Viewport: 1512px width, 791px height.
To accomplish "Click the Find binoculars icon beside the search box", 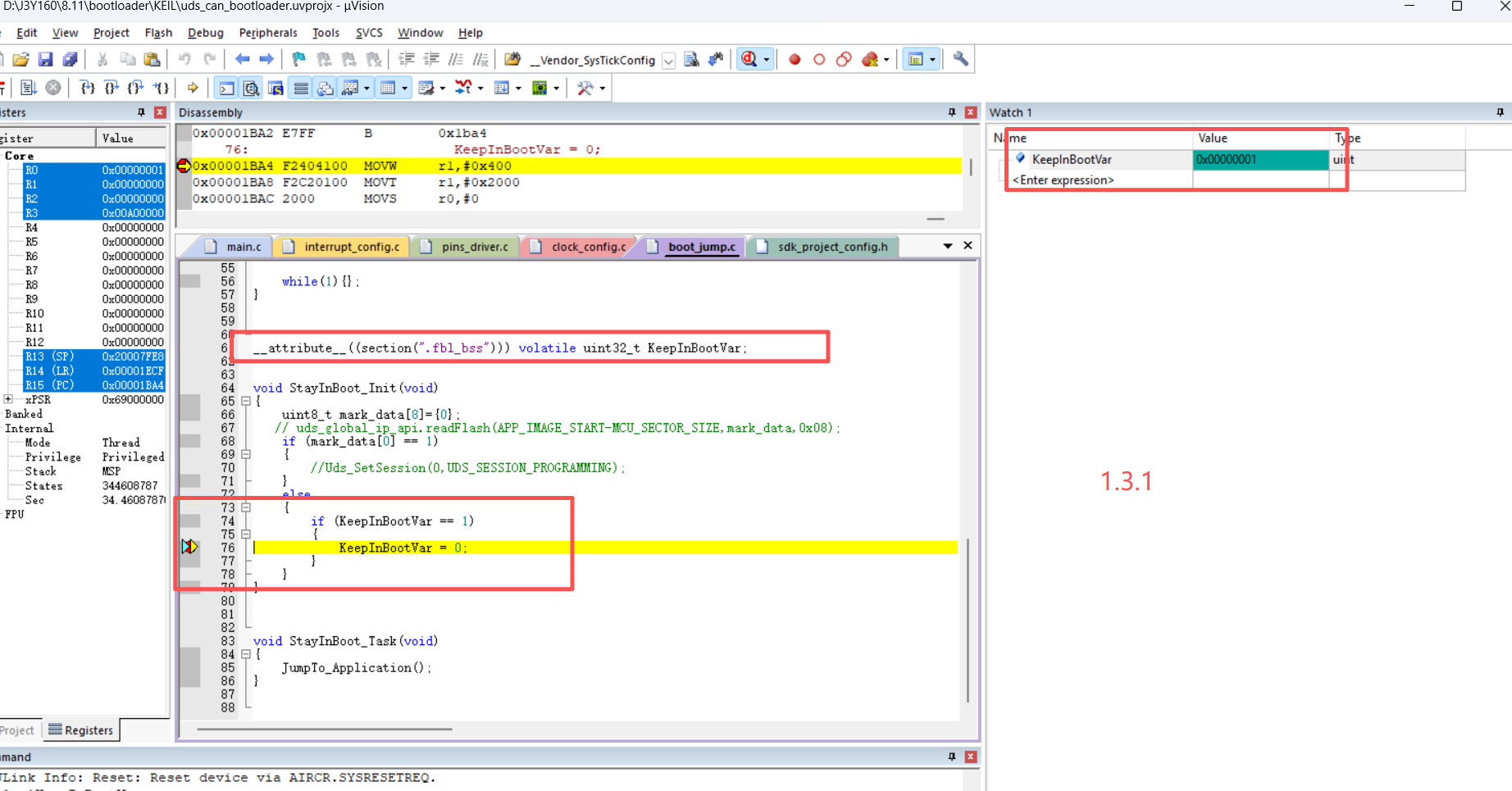I will click(x=691, y=59).
